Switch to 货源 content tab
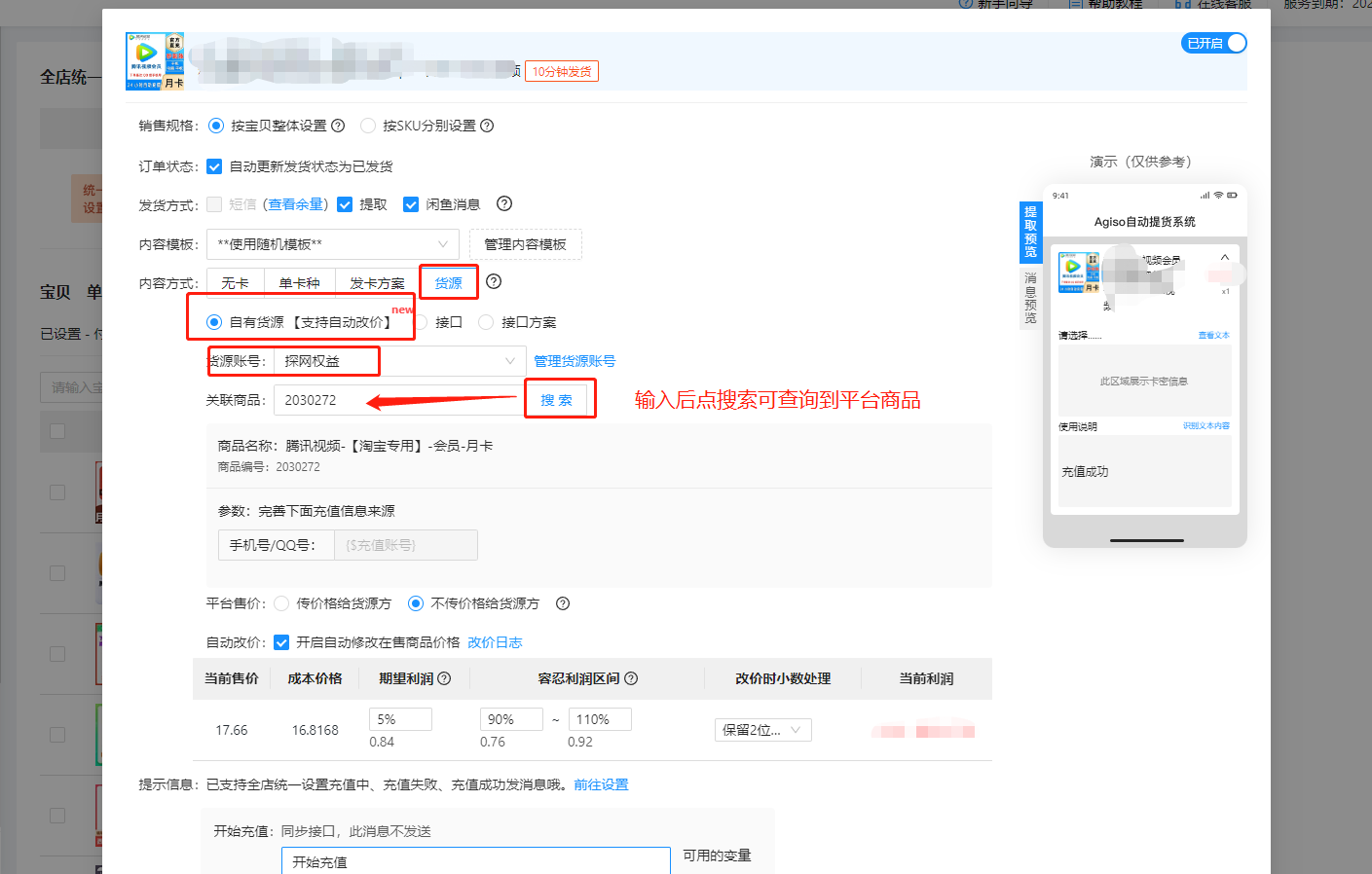This screenshot has height=874, width=1372. (449, 283)
